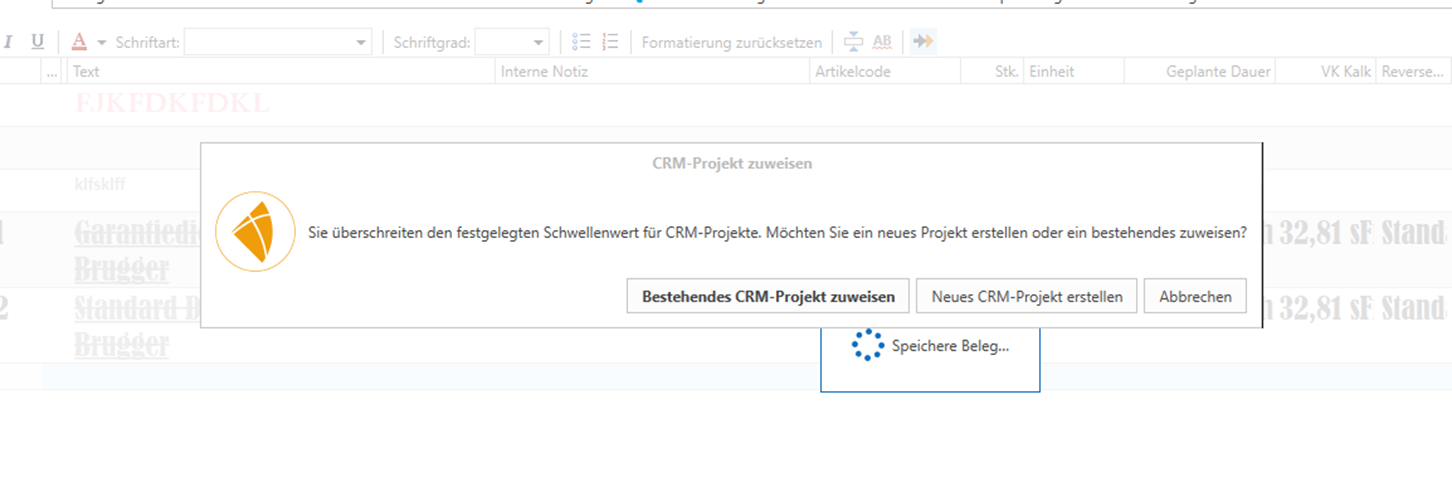Insert a bulleted list

[x=581, y=42]
